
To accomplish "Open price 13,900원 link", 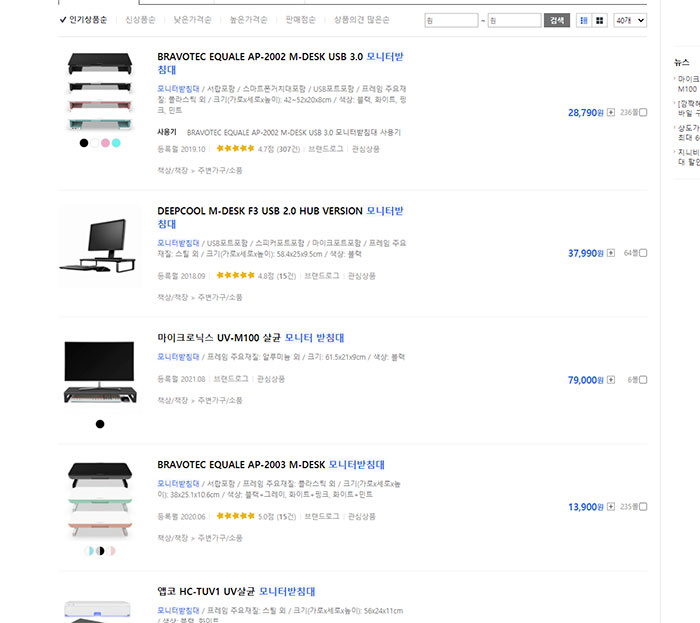I will (585, 507).
